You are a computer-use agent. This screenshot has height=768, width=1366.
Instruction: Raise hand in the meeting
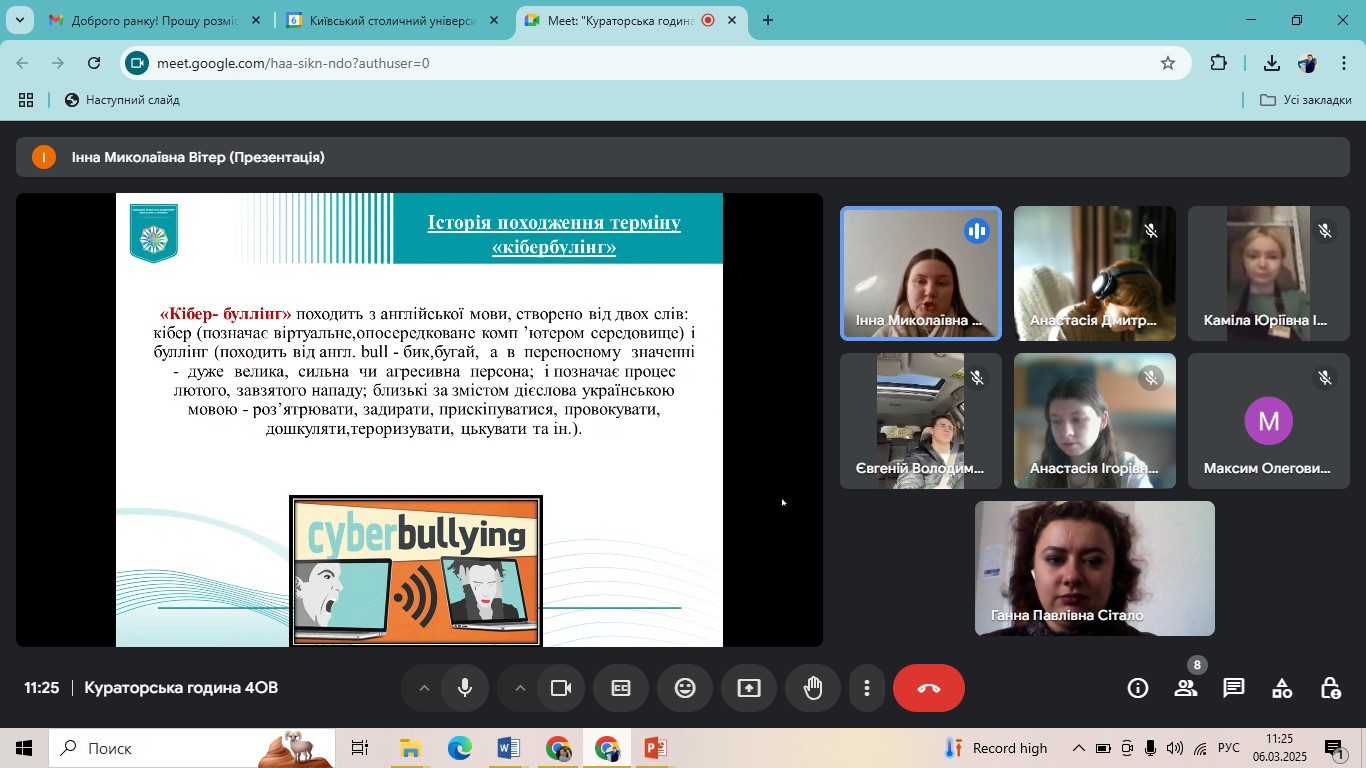pyautogui.click(x=813, y=688)
